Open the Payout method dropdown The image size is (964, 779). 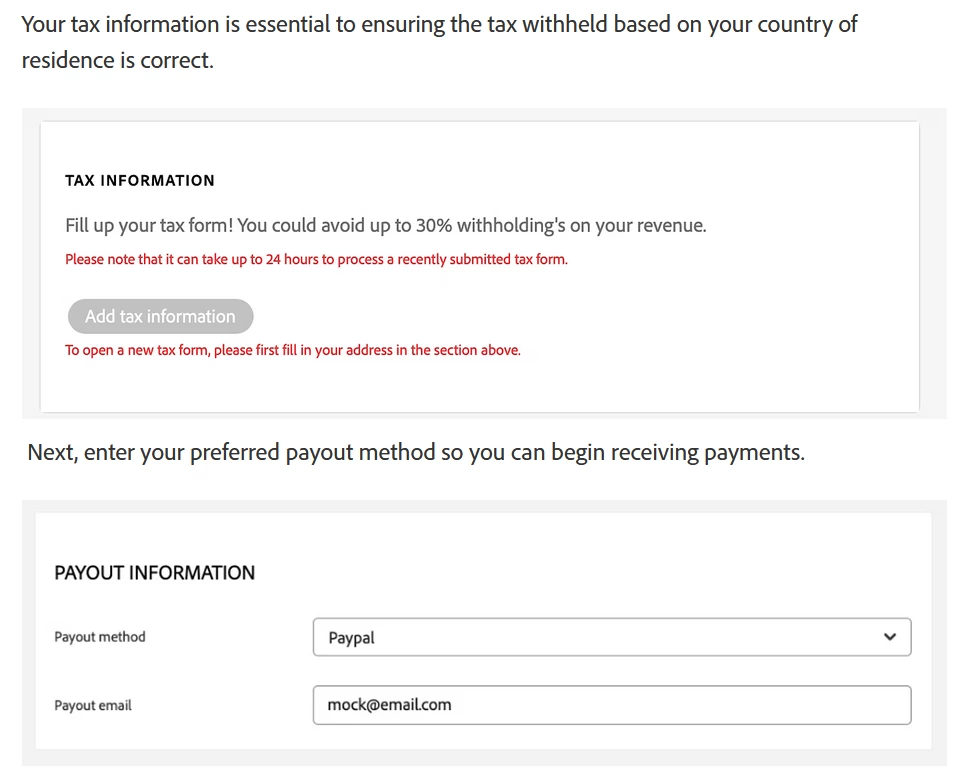coord(612,637)
